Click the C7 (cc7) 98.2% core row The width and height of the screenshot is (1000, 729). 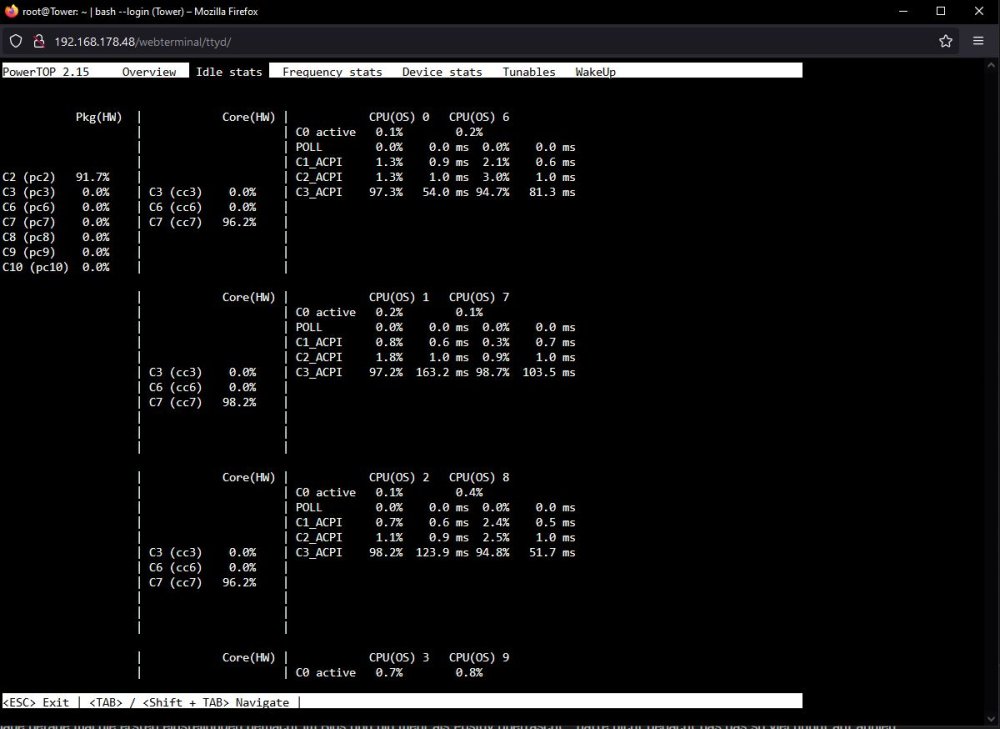pos(203,402)
